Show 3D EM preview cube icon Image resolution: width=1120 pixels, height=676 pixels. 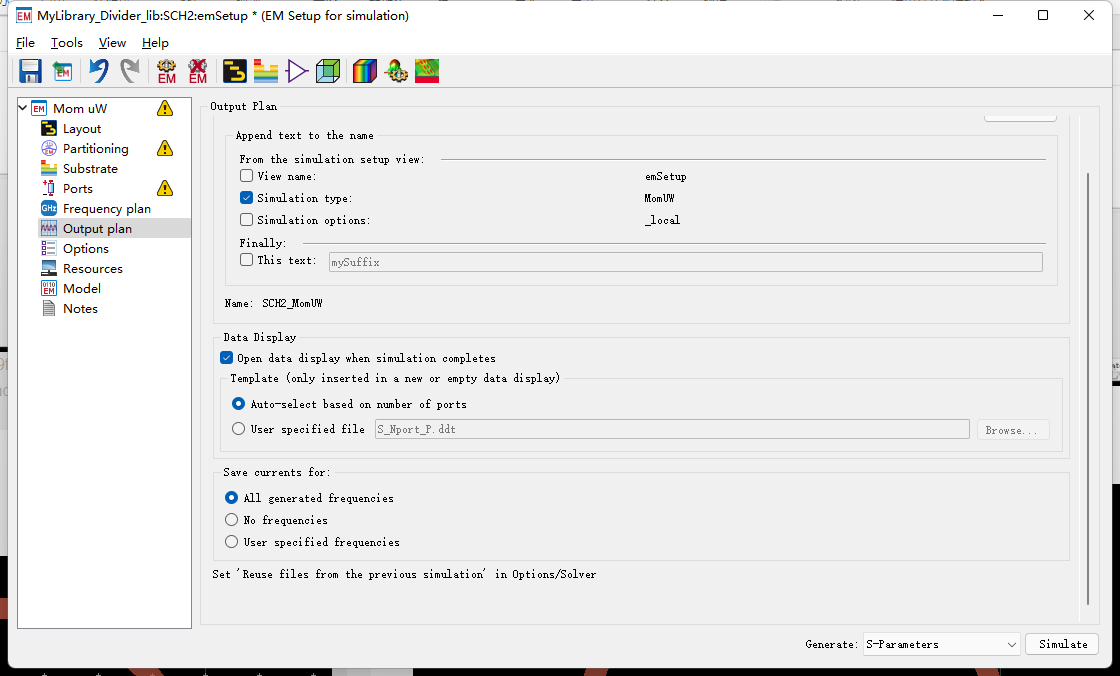coord(328,71)
